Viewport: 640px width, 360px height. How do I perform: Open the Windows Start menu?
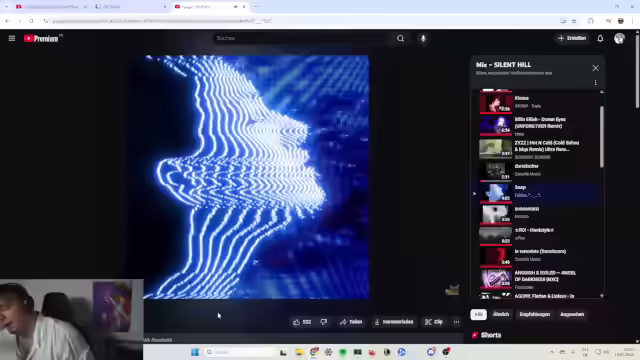[195, 352]
